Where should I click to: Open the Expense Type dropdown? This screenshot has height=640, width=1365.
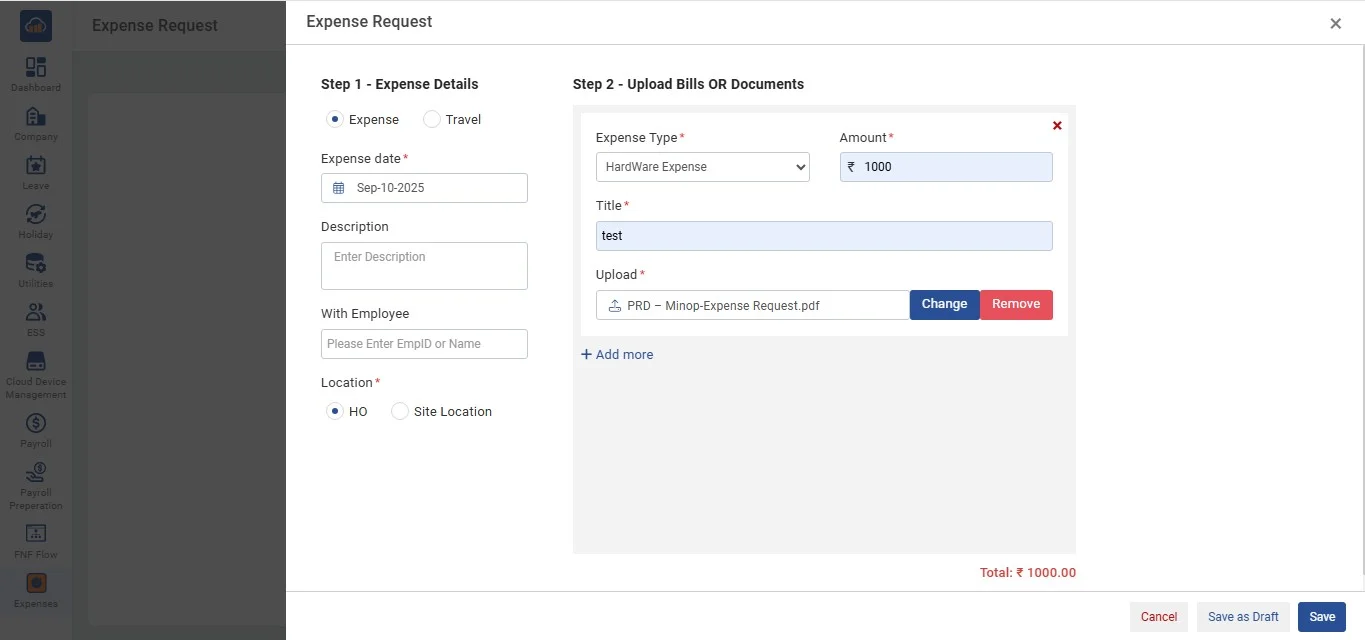point(702,167)
